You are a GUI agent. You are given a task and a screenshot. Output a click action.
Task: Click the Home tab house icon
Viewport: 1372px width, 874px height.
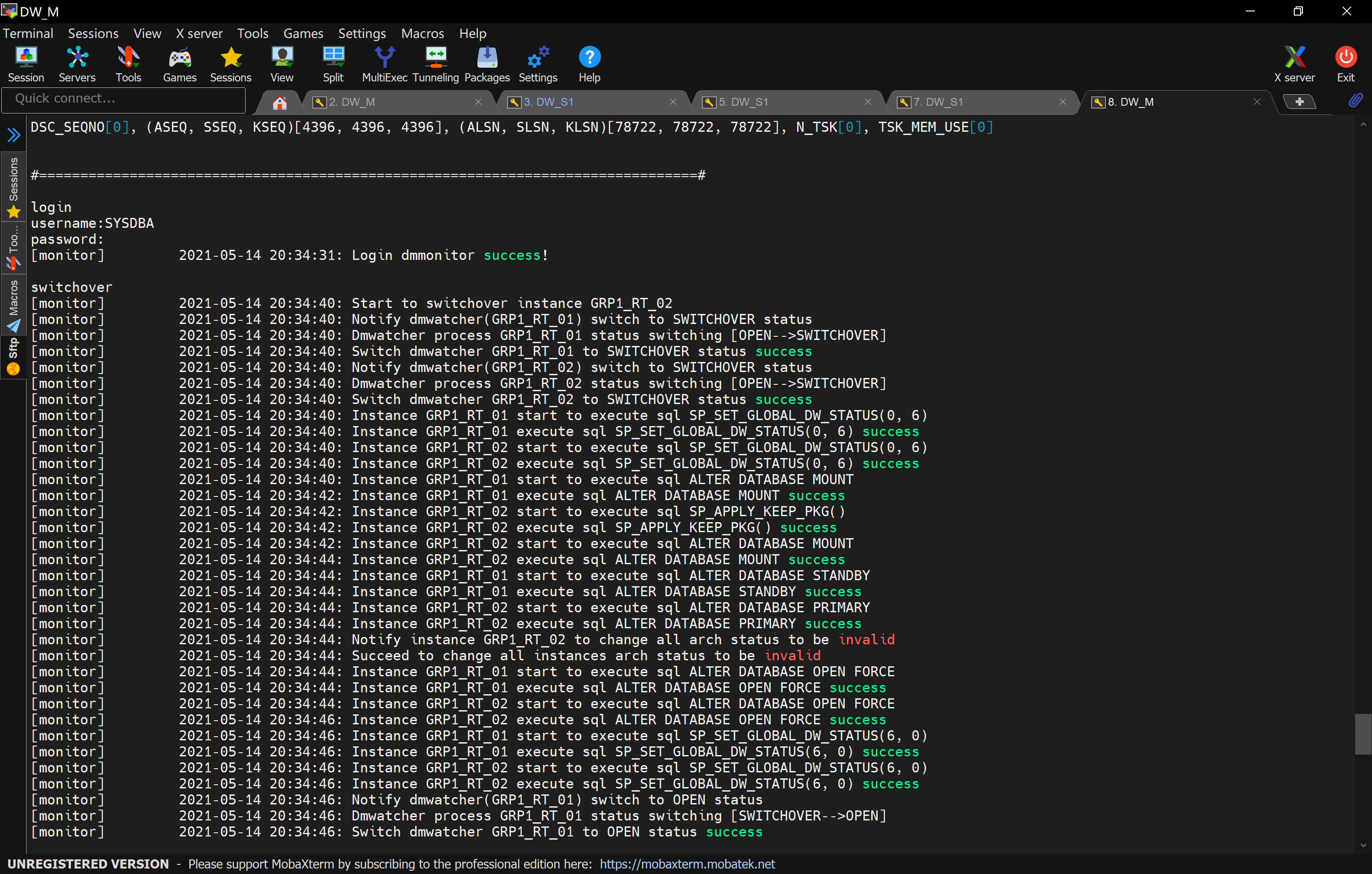click(279, 103)
